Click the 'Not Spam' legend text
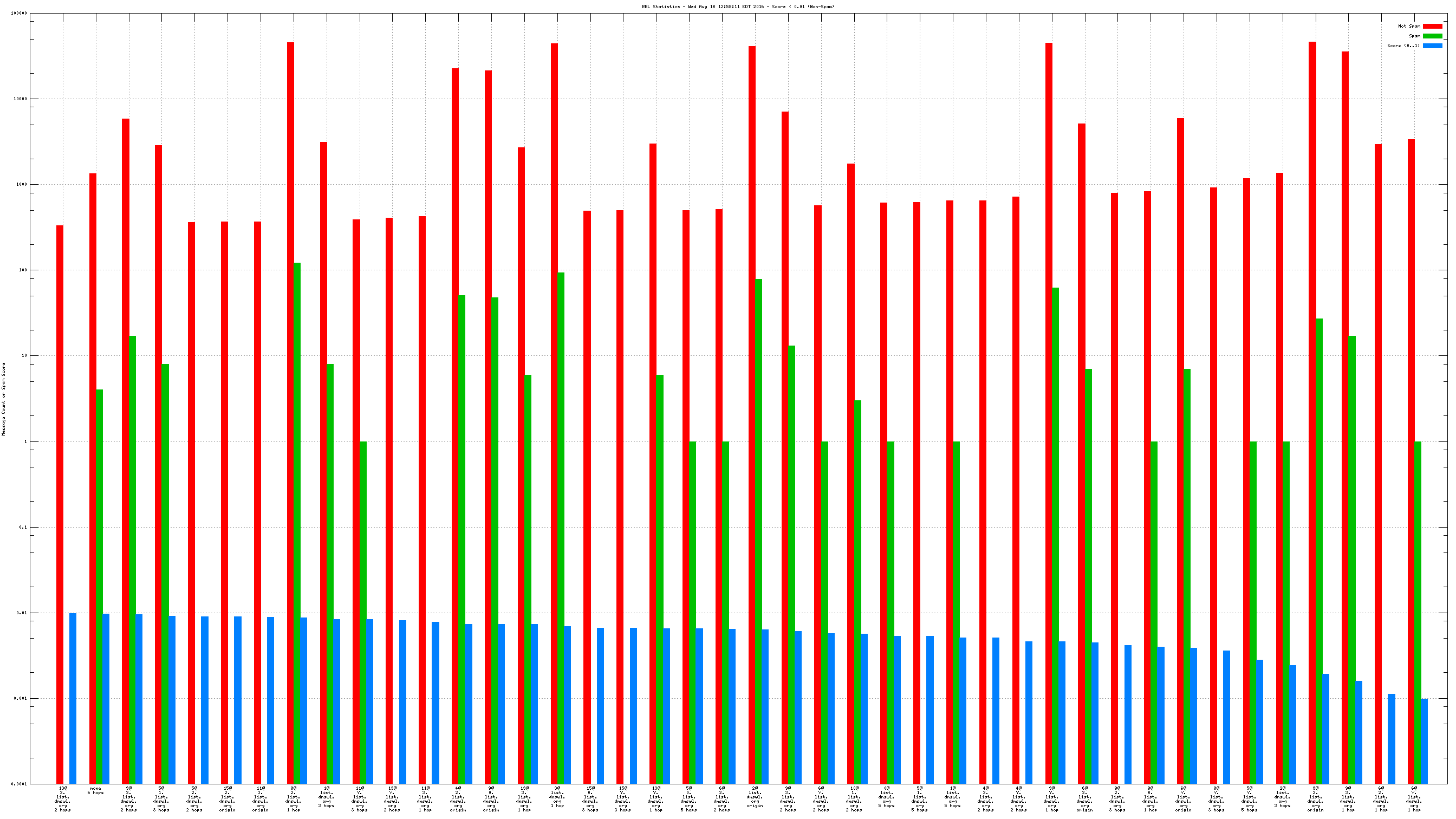This screenshot has width=1456, height=819. (1408, 26)
